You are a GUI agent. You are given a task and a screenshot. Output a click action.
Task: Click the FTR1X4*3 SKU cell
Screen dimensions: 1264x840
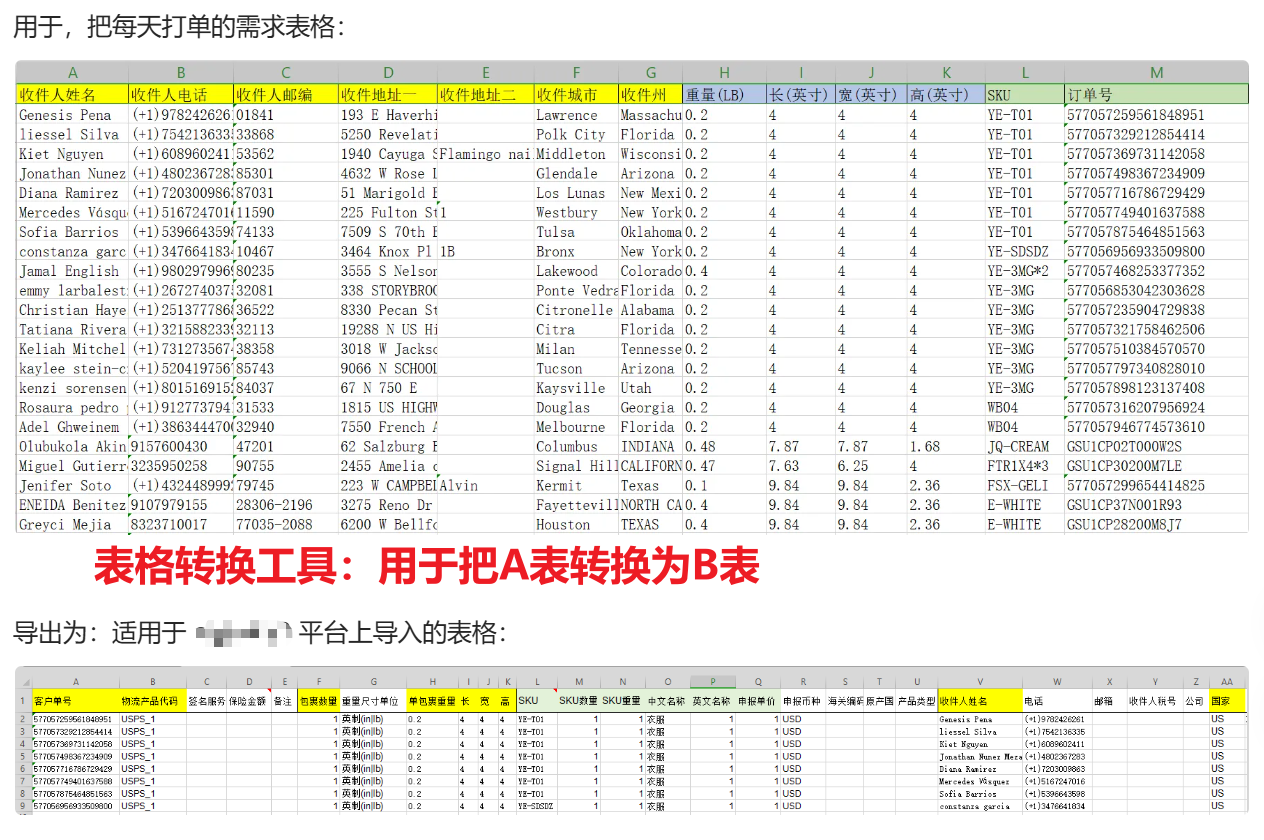pos(1025,466)
